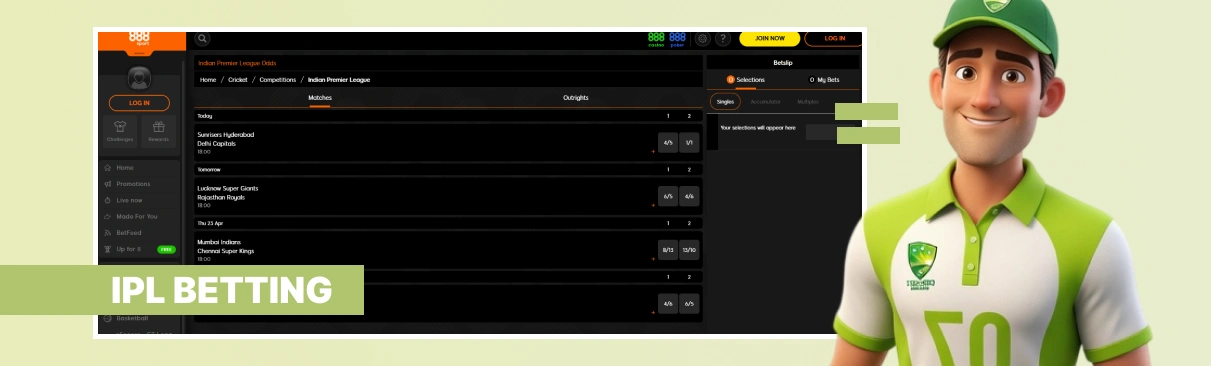Select the Singles bet type
1211x366 pixels.
[x=725, y=102]
